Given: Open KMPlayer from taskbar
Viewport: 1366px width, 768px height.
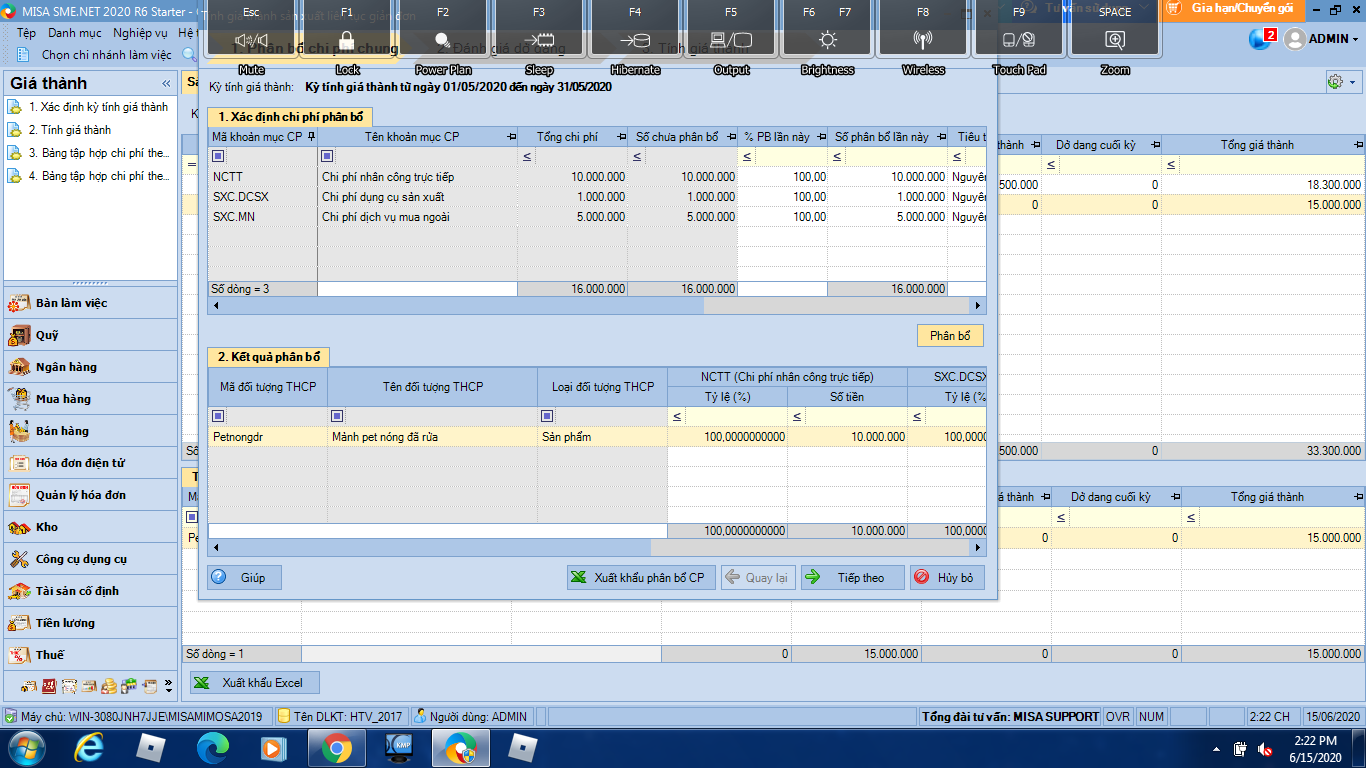Looking at the screenshot, I should click(398, 747).
